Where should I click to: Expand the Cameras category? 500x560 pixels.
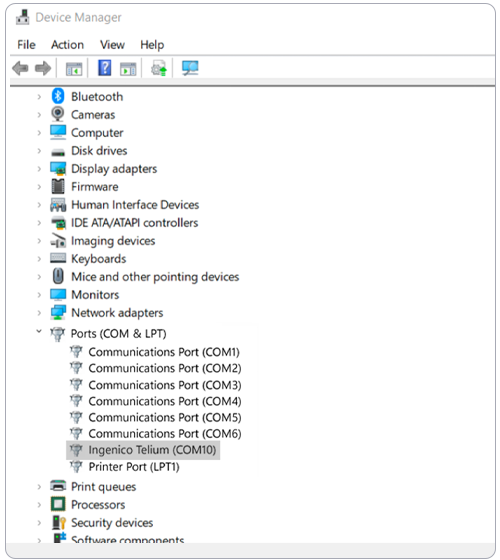coord(39,115)
